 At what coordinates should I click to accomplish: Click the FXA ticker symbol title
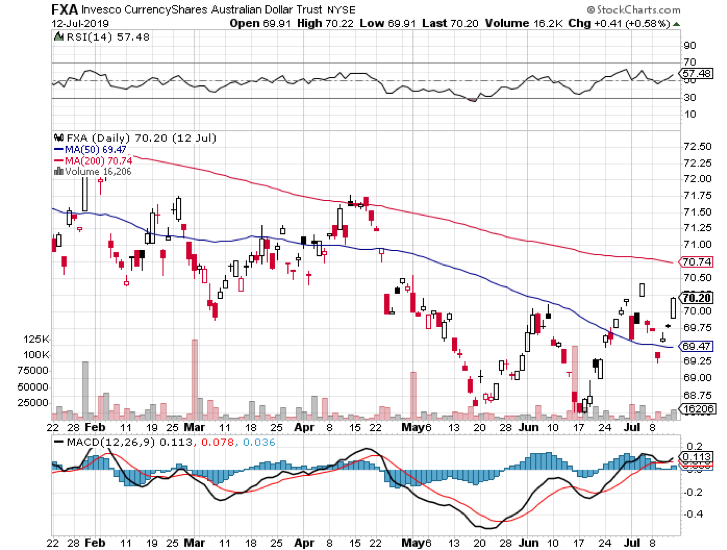point(64,9)
